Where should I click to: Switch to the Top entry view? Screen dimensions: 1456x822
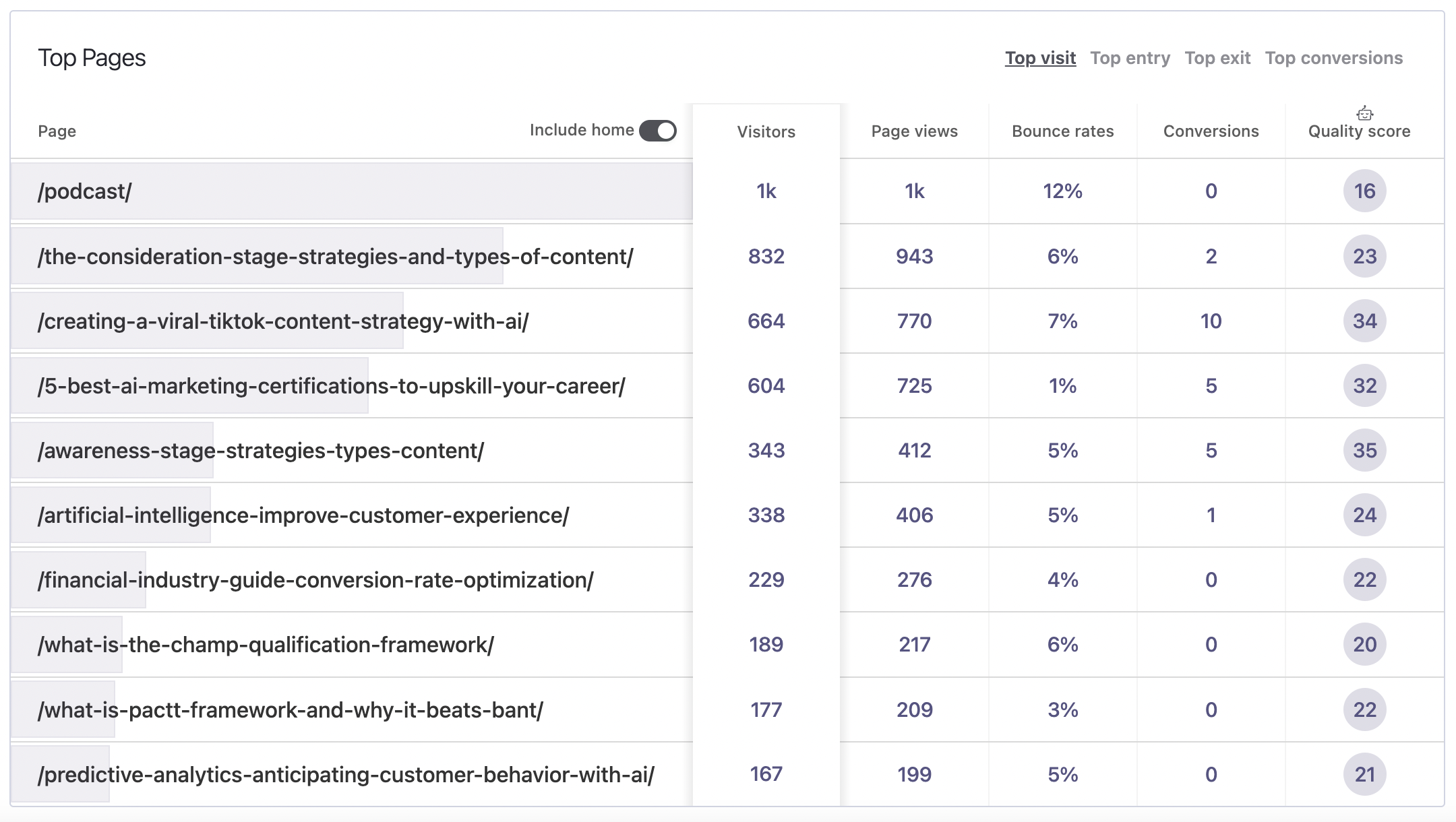click(x=1131, y=57)
